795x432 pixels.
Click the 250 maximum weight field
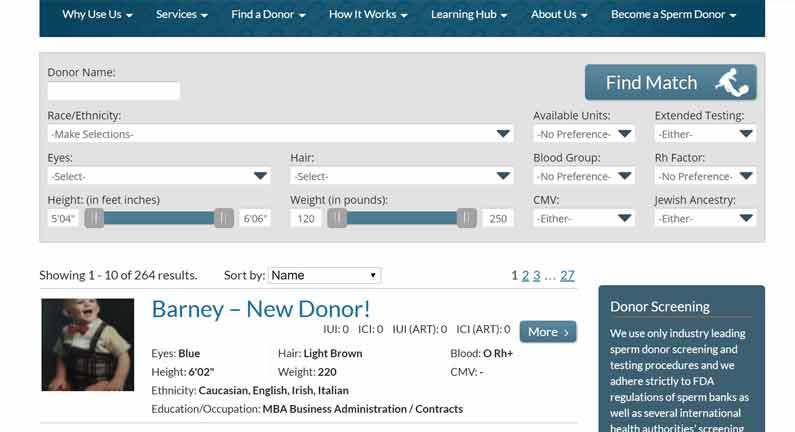tap(497, 219)
